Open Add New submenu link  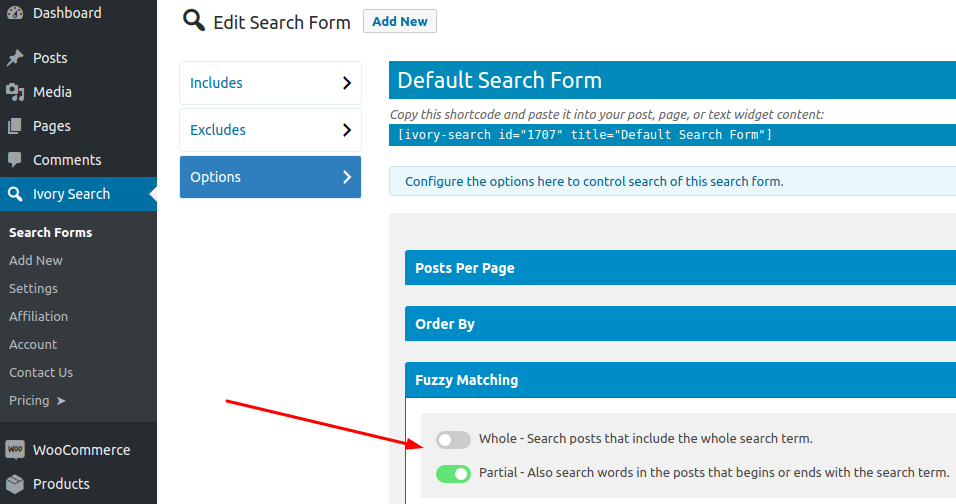(35, 260)
